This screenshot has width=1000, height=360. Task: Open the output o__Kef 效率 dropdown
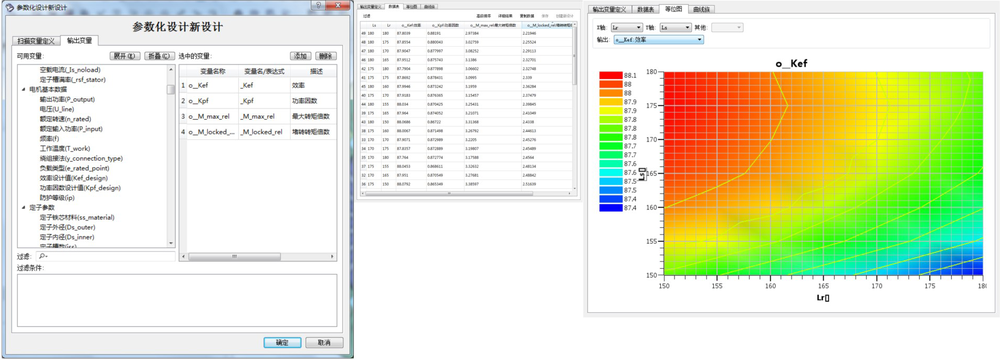click(659, 40)
